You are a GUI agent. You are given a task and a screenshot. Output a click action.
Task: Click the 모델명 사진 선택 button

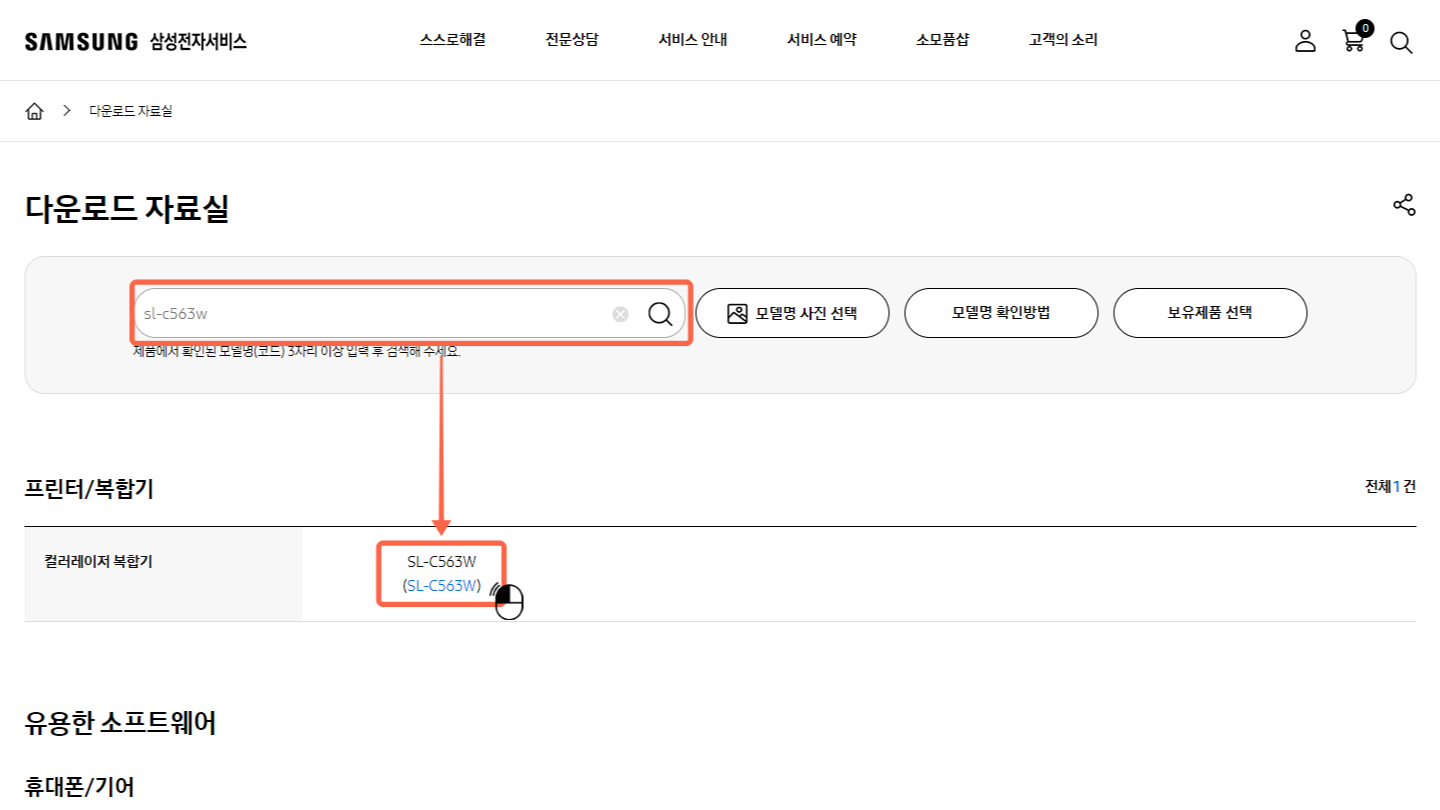[x=792, y=313]
